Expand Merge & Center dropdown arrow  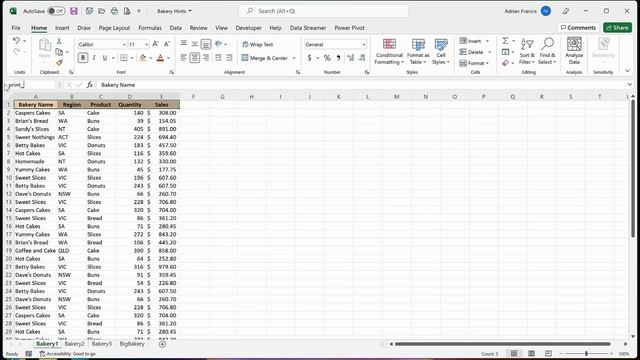click(x=294, y=58)
